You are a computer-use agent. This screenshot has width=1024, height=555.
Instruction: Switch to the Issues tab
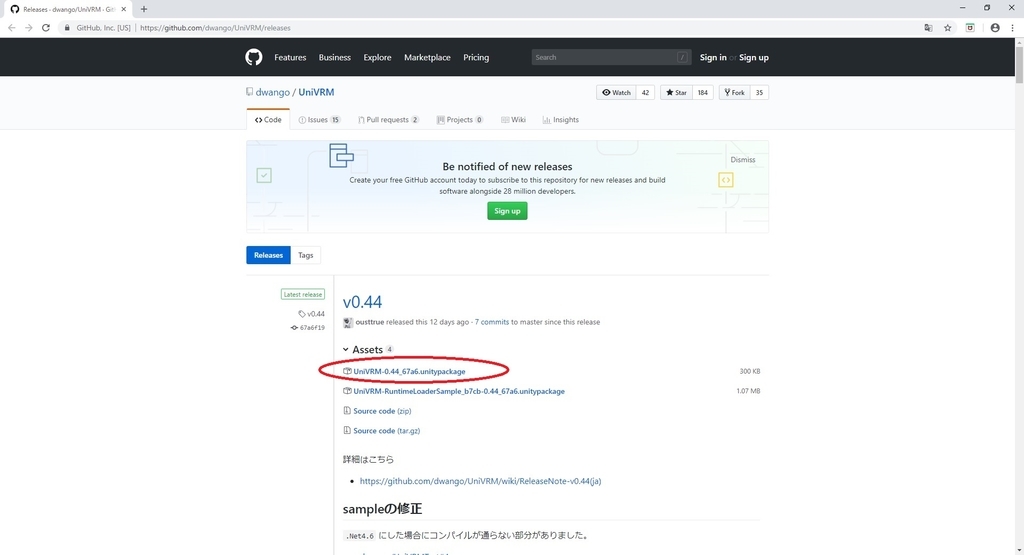pos(319,119)
